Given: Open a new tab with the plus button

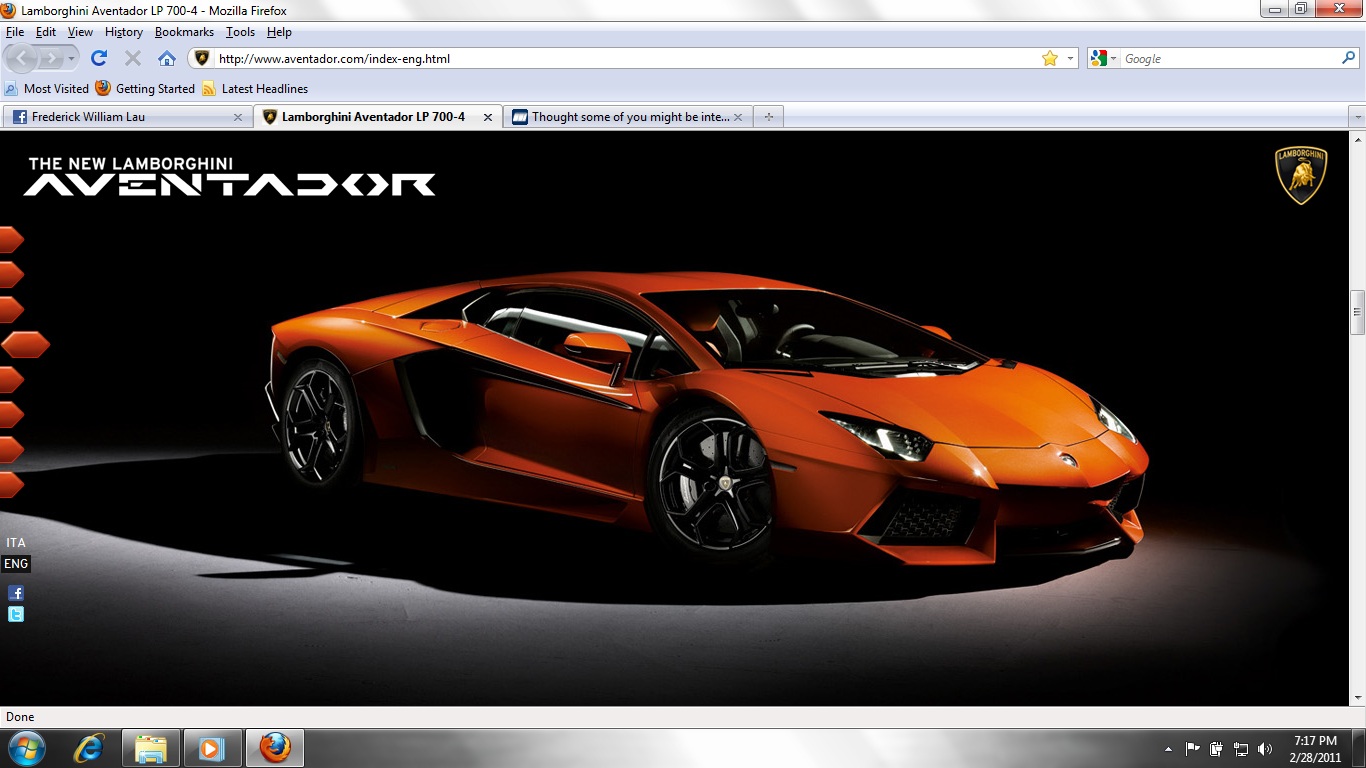Looking at the screenshot, I should click(768, 117).
